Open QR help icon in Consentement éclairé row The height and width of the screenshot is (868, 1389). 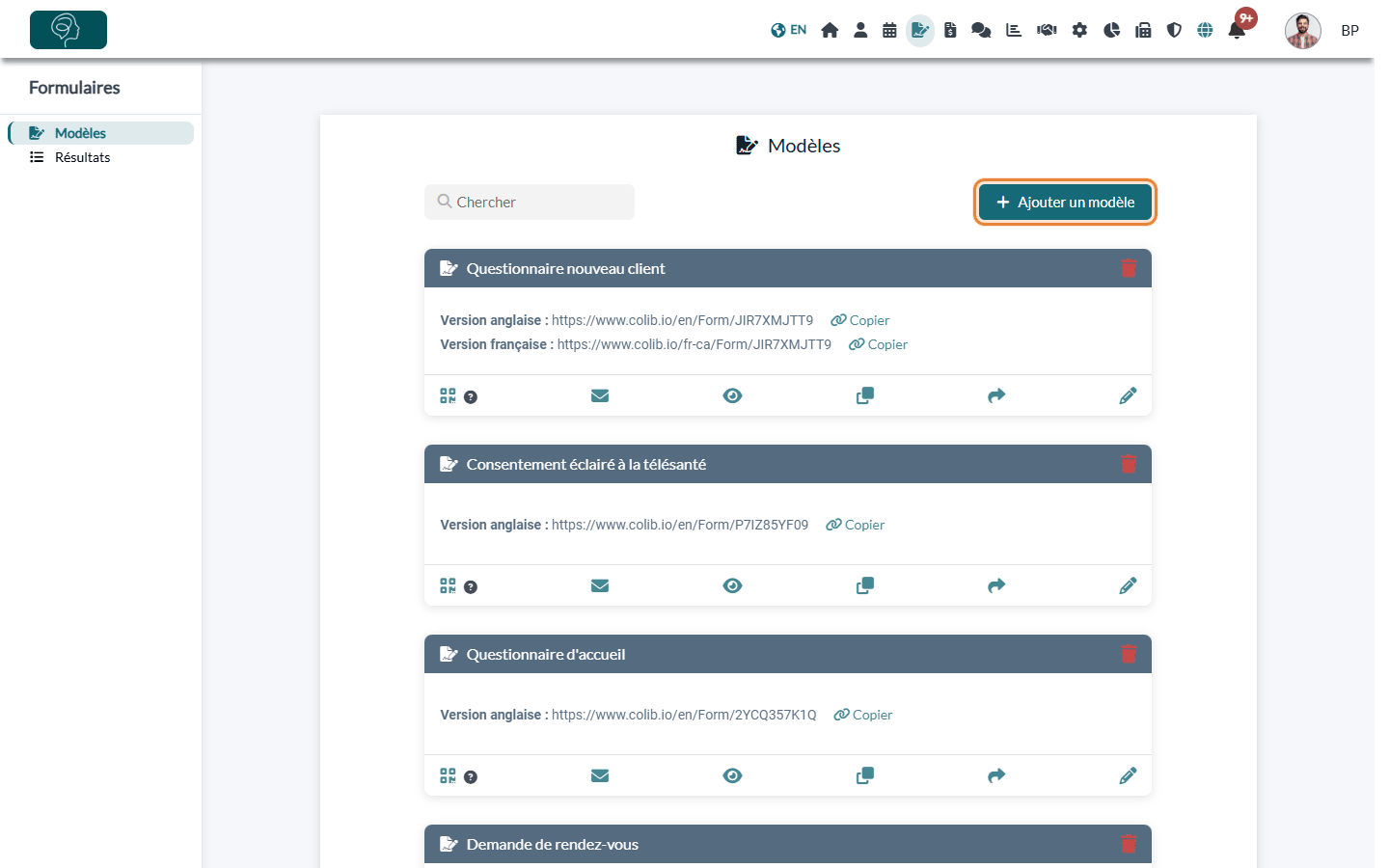coord(471,587)
